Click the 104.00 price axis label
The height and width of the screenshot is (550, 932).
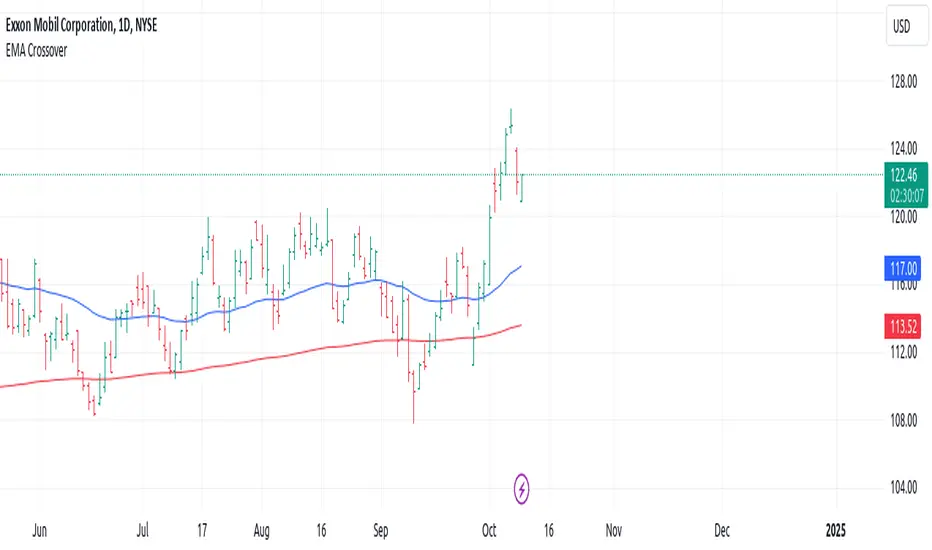click(x=903, y=488)
